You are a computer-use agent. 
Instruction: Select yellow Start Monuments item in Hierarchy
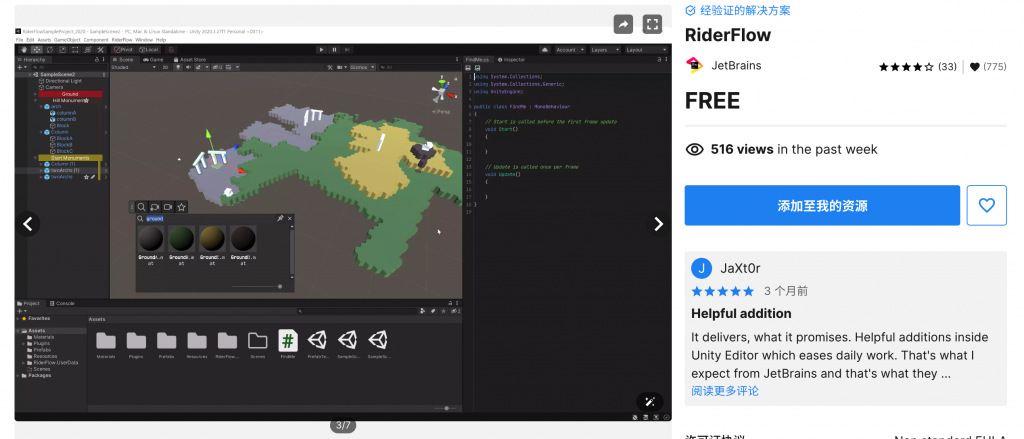[70, 157]
